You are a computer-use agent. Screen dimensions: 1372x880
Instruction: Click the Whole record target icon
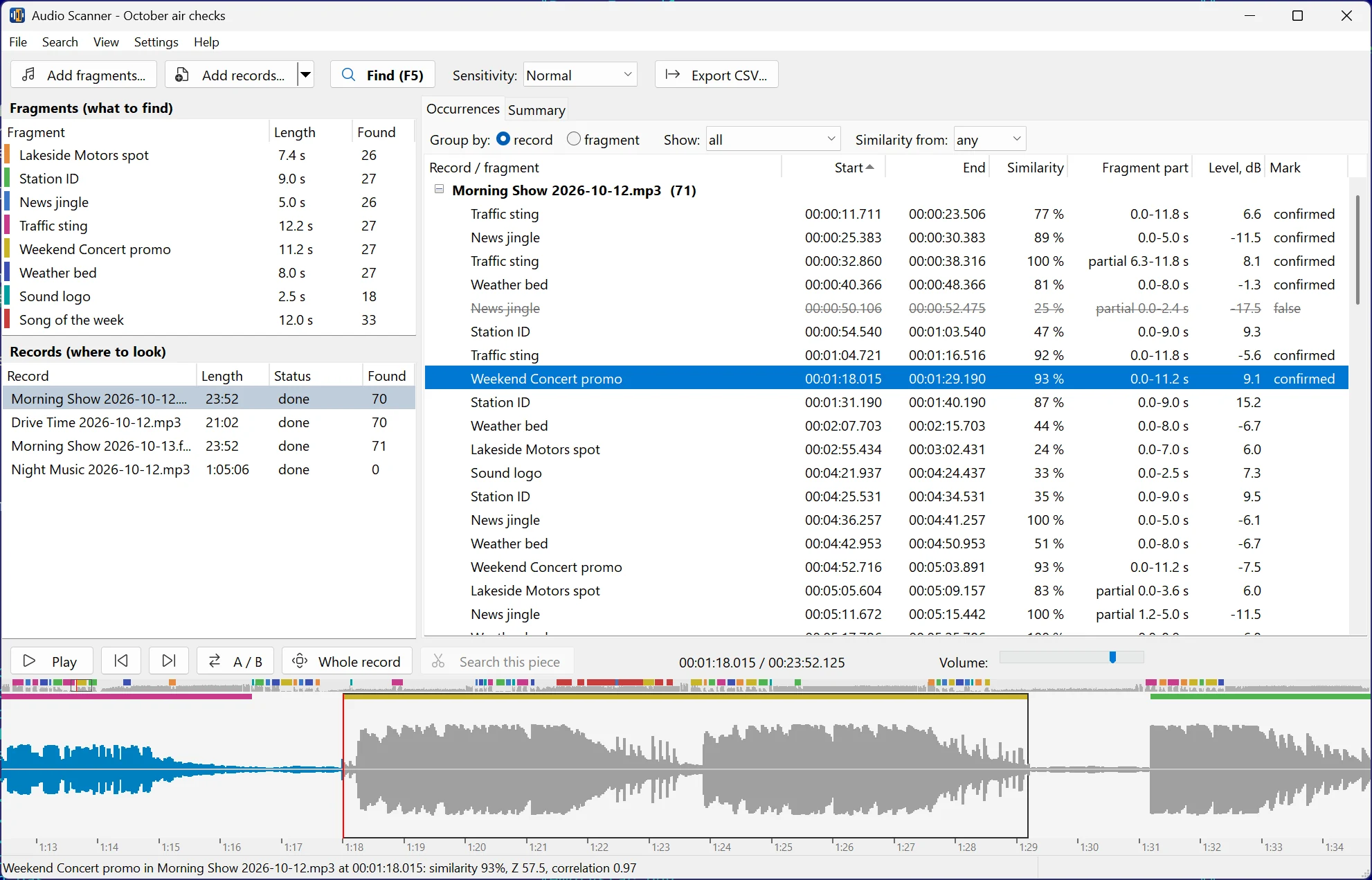[x=300, y=661]
